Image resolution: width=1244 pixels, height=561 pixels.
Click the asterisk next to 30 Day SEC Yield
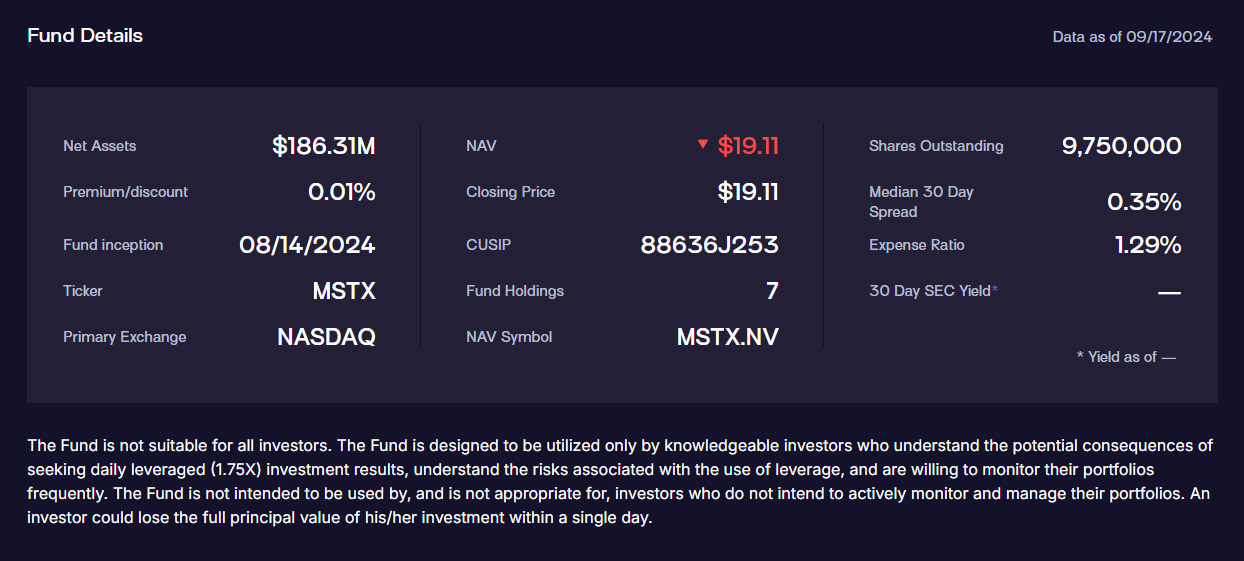[995, 290]
